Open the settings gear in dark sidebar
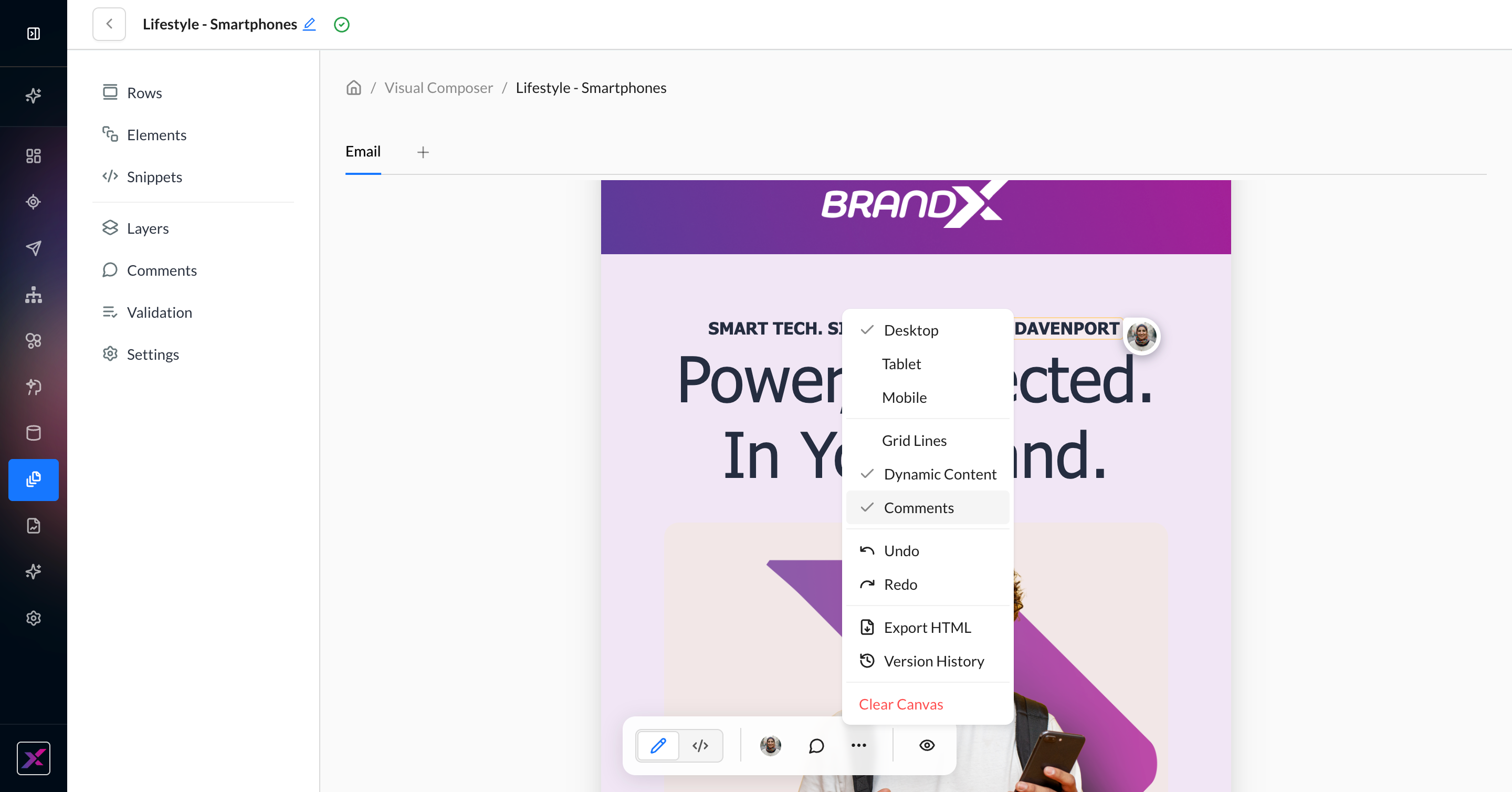The image size is (1512, 792). click(34, 618)
